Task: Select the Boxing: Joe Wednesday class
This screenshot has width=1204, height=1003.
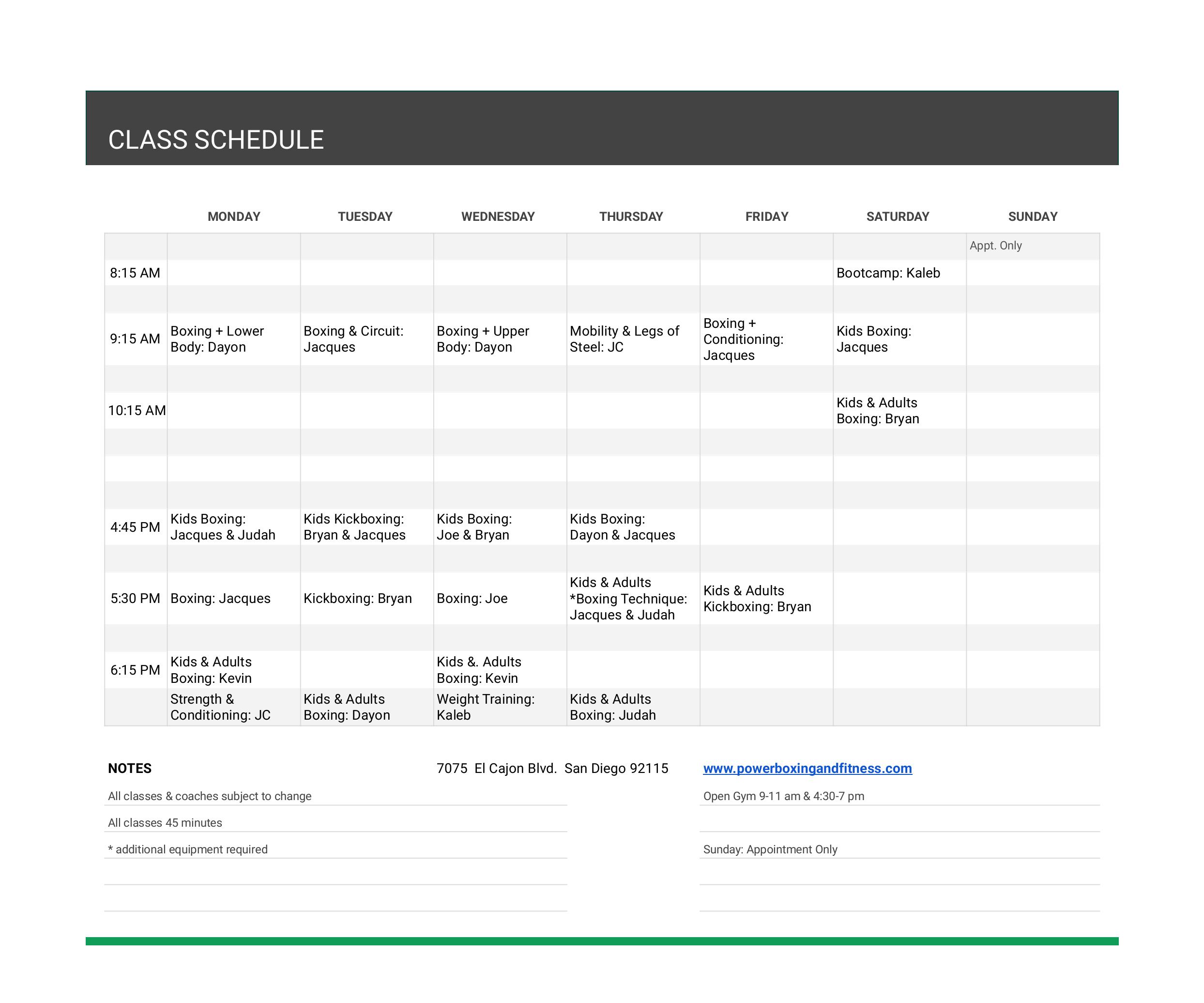Action: point(472,599)
